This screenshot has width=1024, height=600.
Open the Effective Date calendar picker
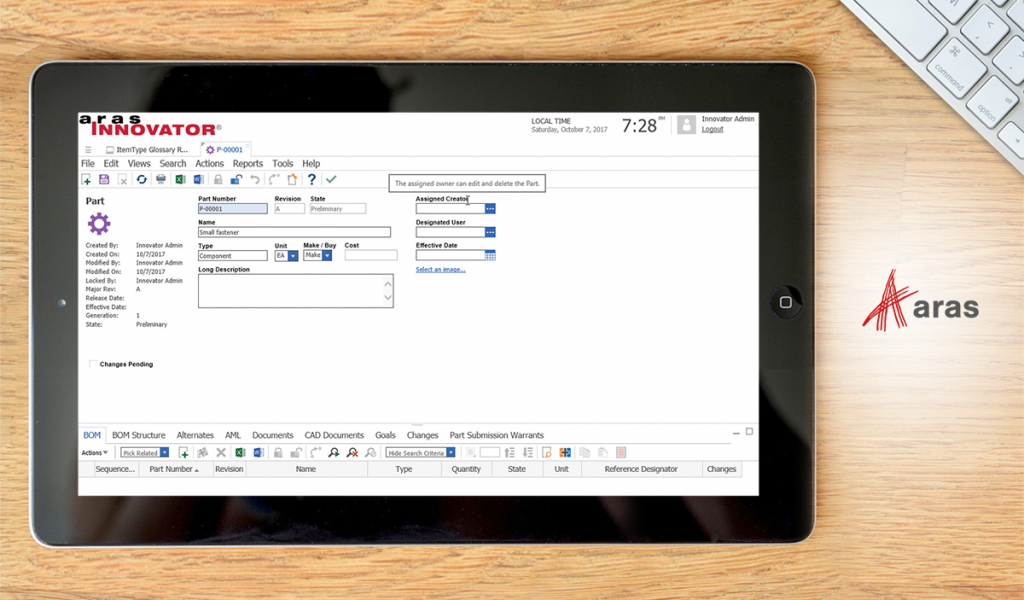click(x=489, y=254)
